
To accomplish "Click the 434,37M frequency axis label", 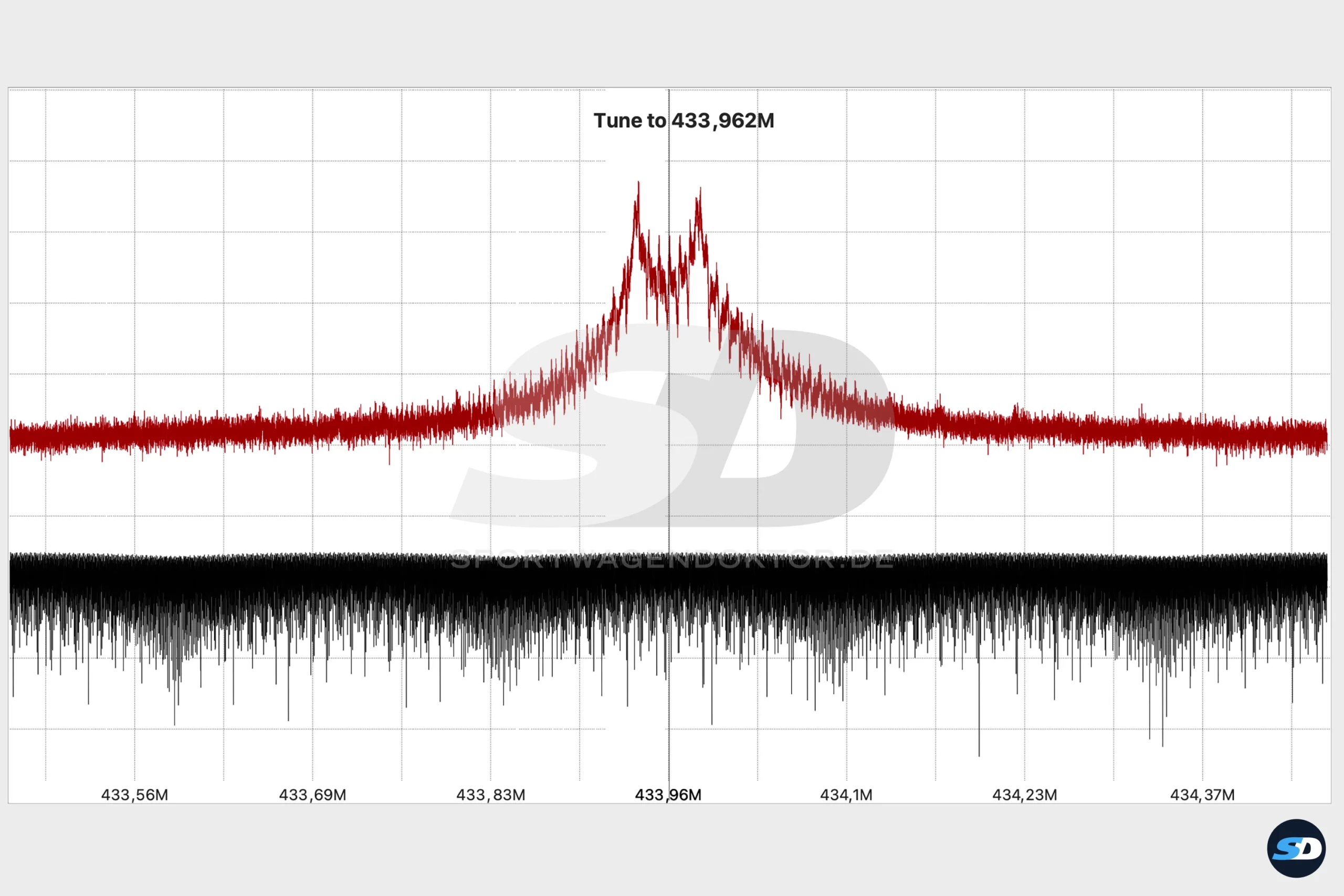I will (x=1202, y=795).
